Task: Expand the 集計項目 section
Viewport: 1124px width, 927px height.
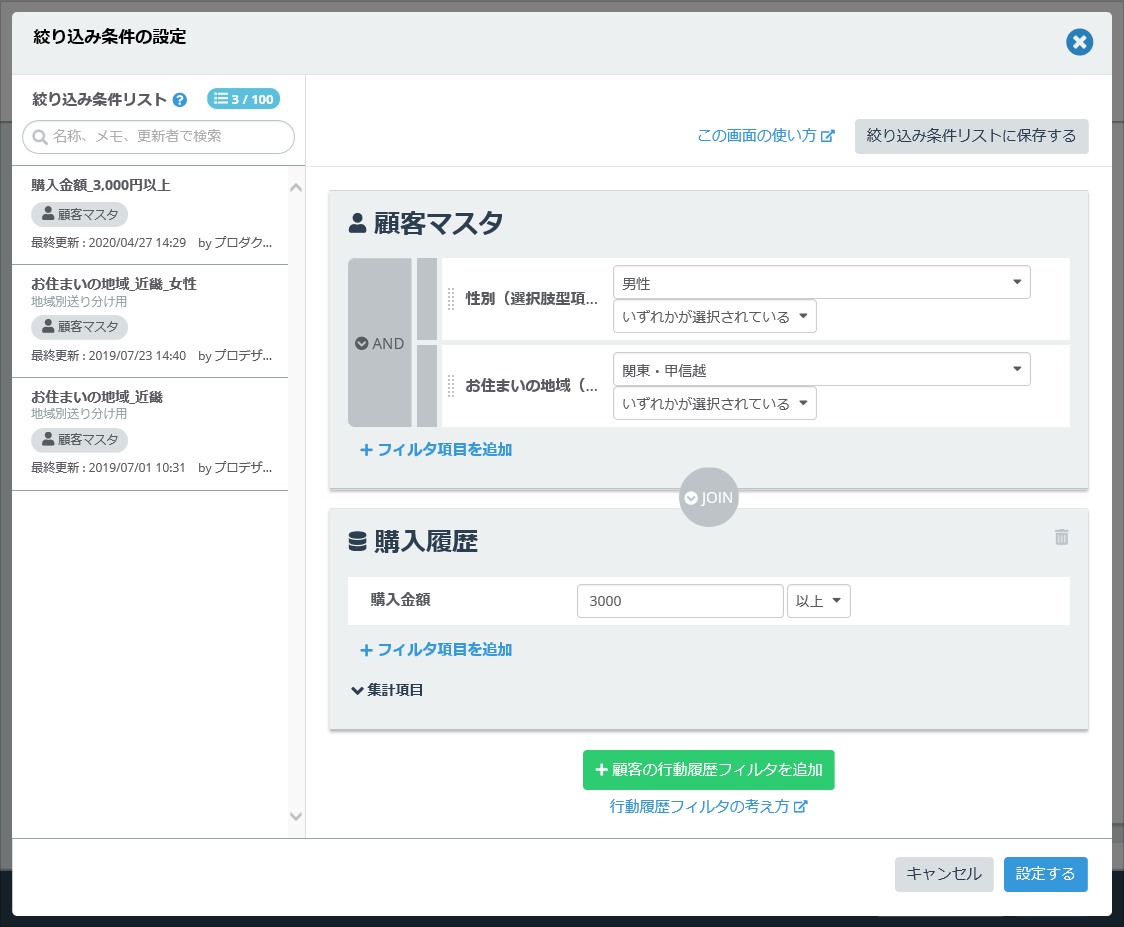Action: click(x=388, y=689)
